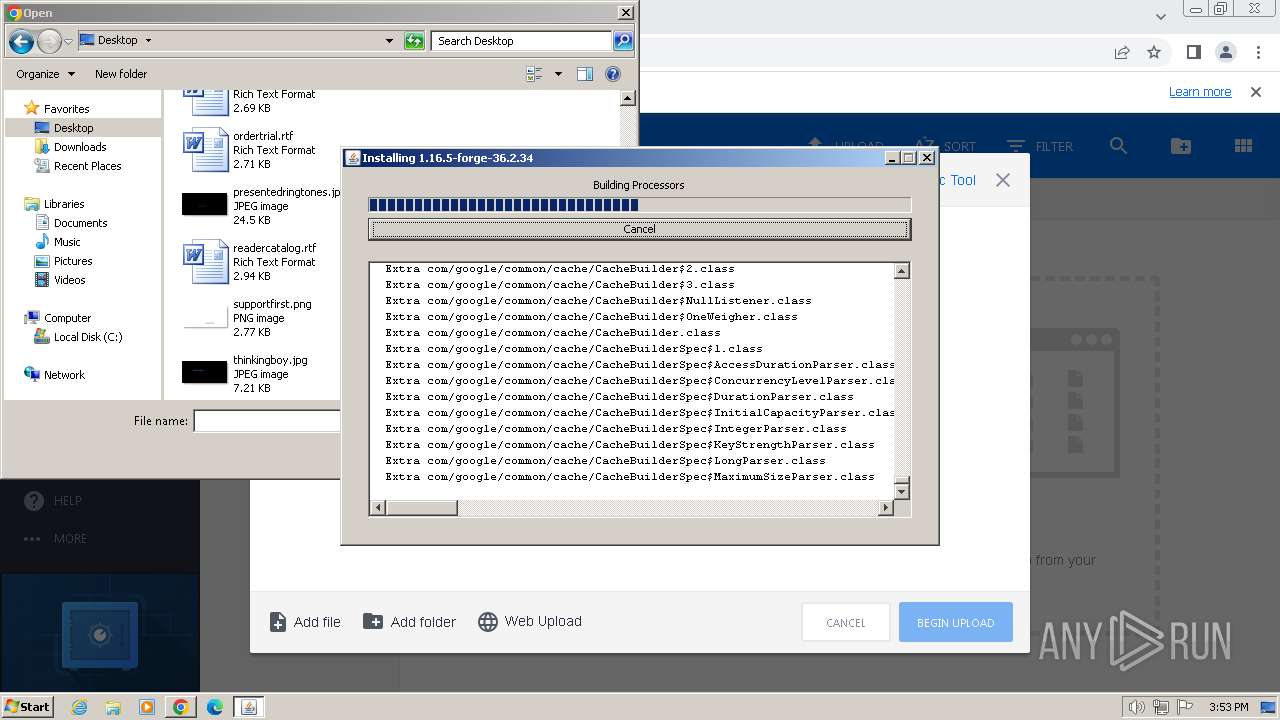The width and height of the screenshot is (1280, 720).
Task: Click Cancel in Forge installer
Action: click(x=639, y=229)
